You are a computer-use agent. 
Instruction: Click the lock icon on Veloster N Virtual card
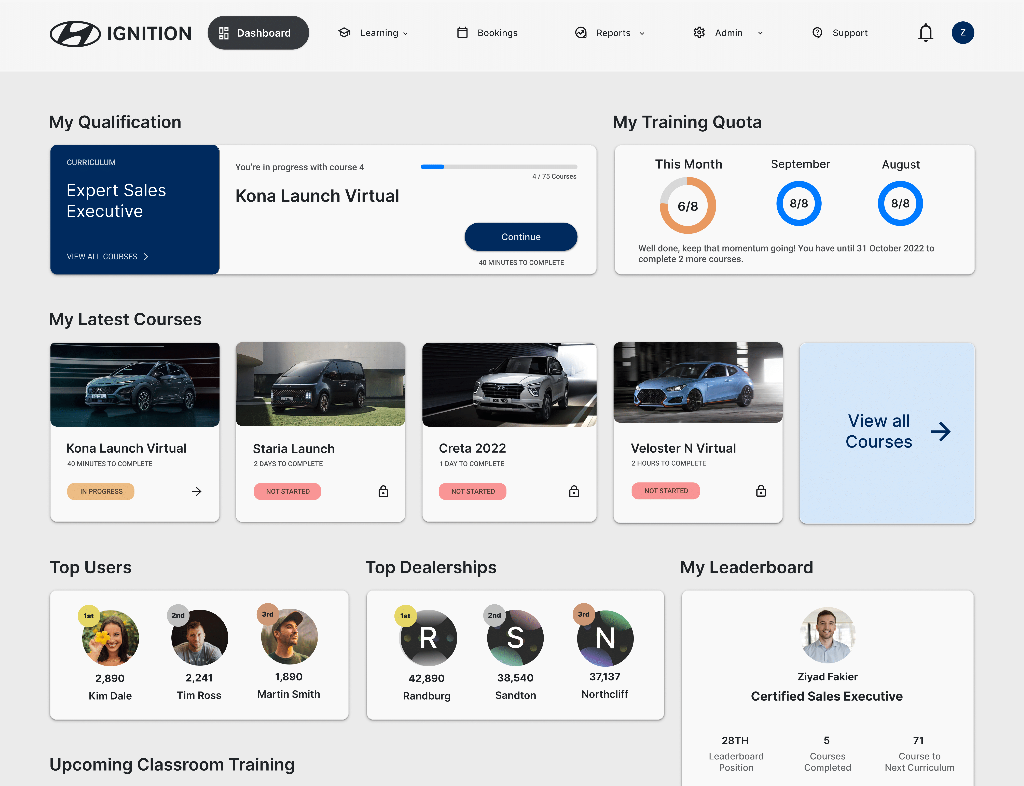761,491
